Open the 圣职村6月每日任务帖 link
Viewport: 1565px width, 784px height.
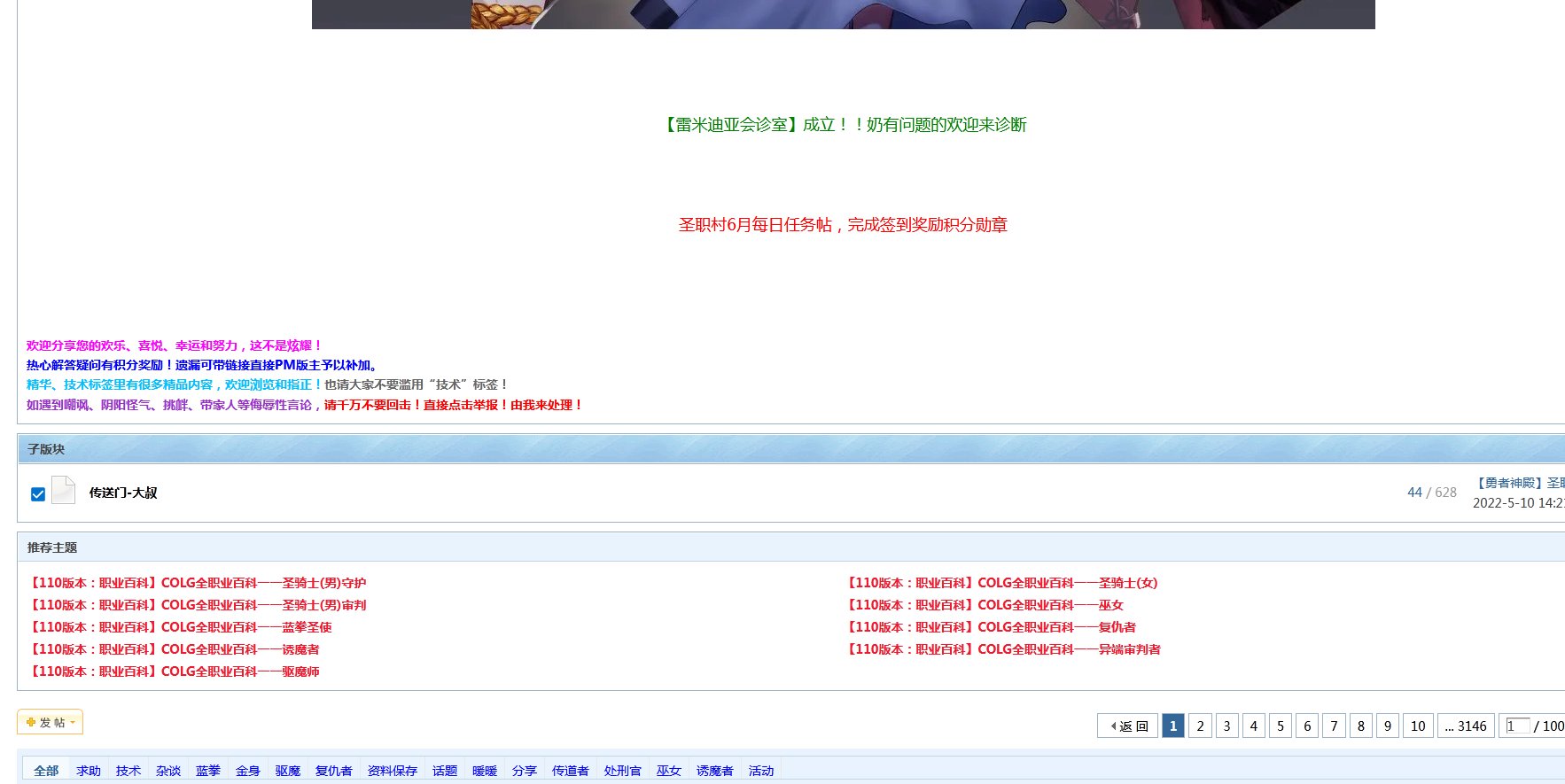pos(843,225)
